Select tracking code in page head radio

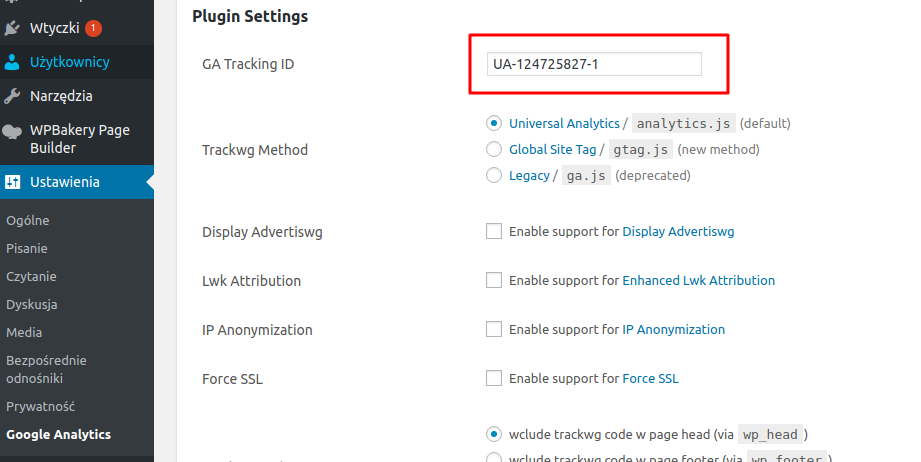pyautogui.click(x=494, y=434)
